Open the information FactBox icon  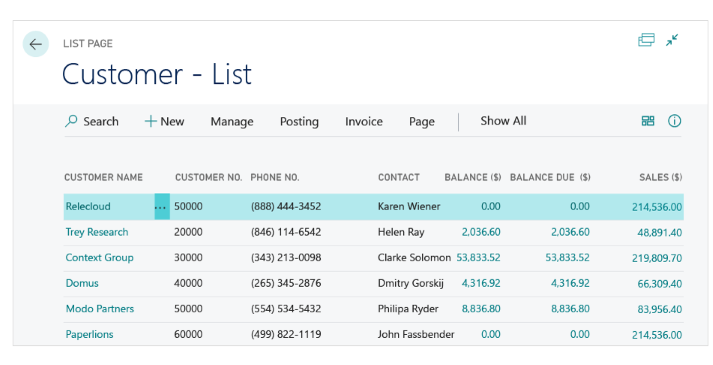pyautogui.click(x=674, y=121)
